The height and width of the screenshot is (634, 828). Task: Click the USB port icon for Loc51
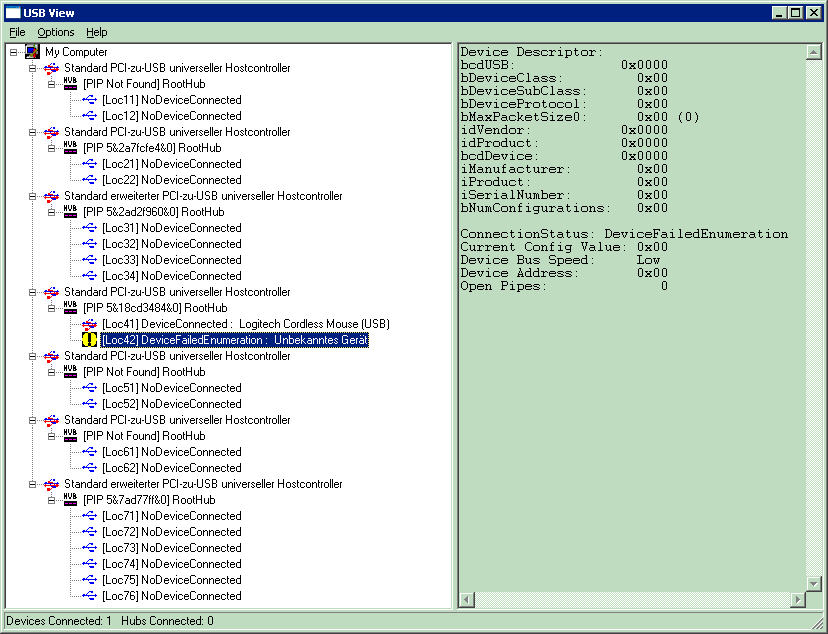click(x=90, y=387)
